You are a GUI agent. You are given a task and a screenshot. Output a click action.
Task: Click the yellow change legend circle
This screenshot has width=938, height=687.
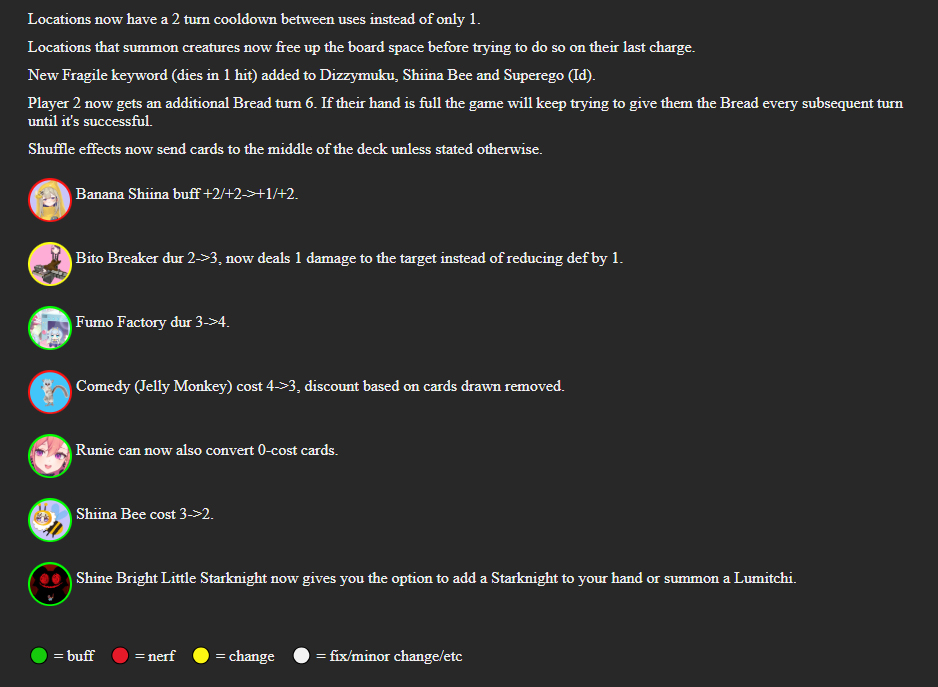pos(201,656)
